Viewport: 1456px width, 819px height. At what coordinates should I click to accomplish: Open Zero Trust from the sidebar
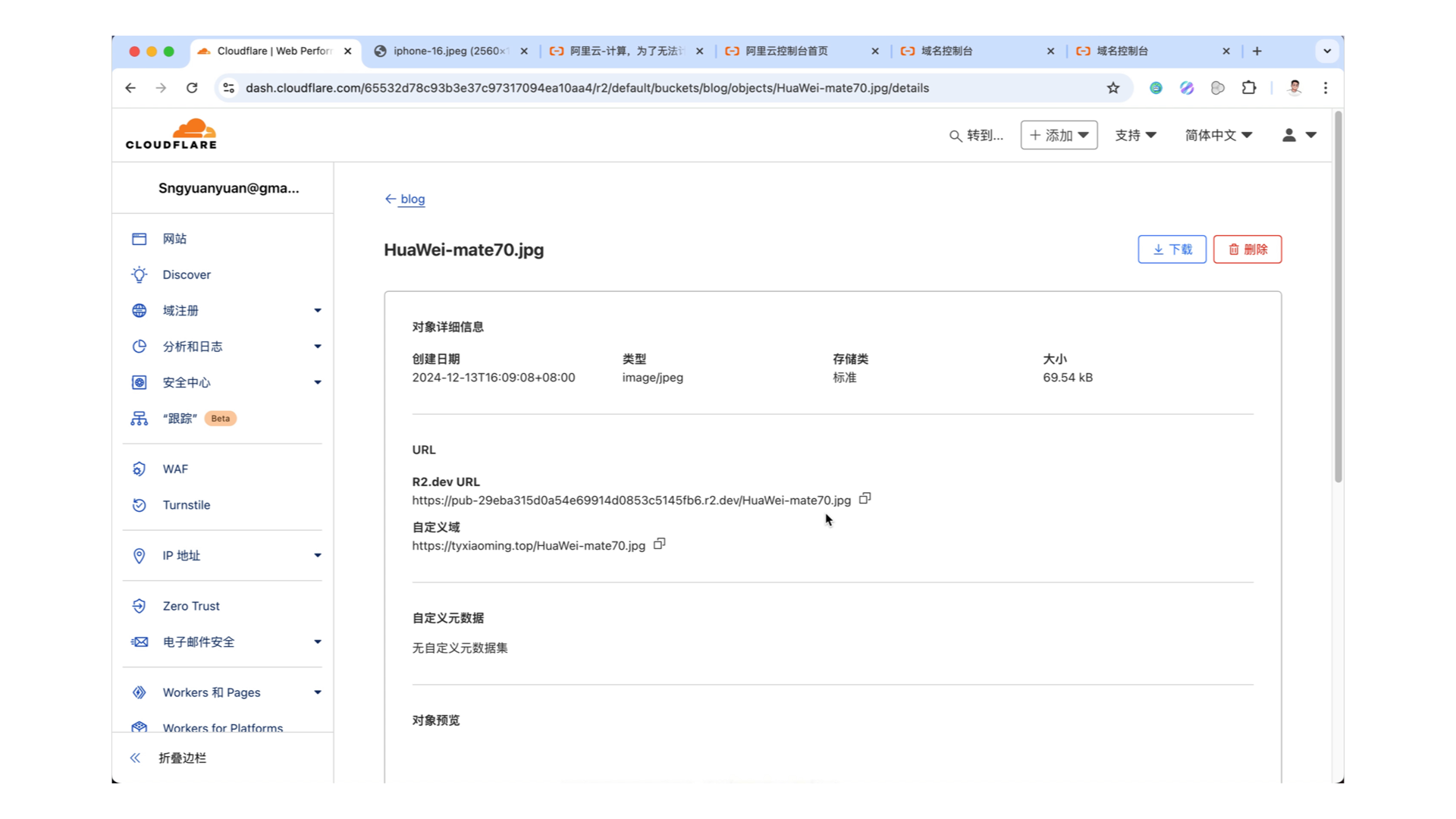(x=190, y=605)
